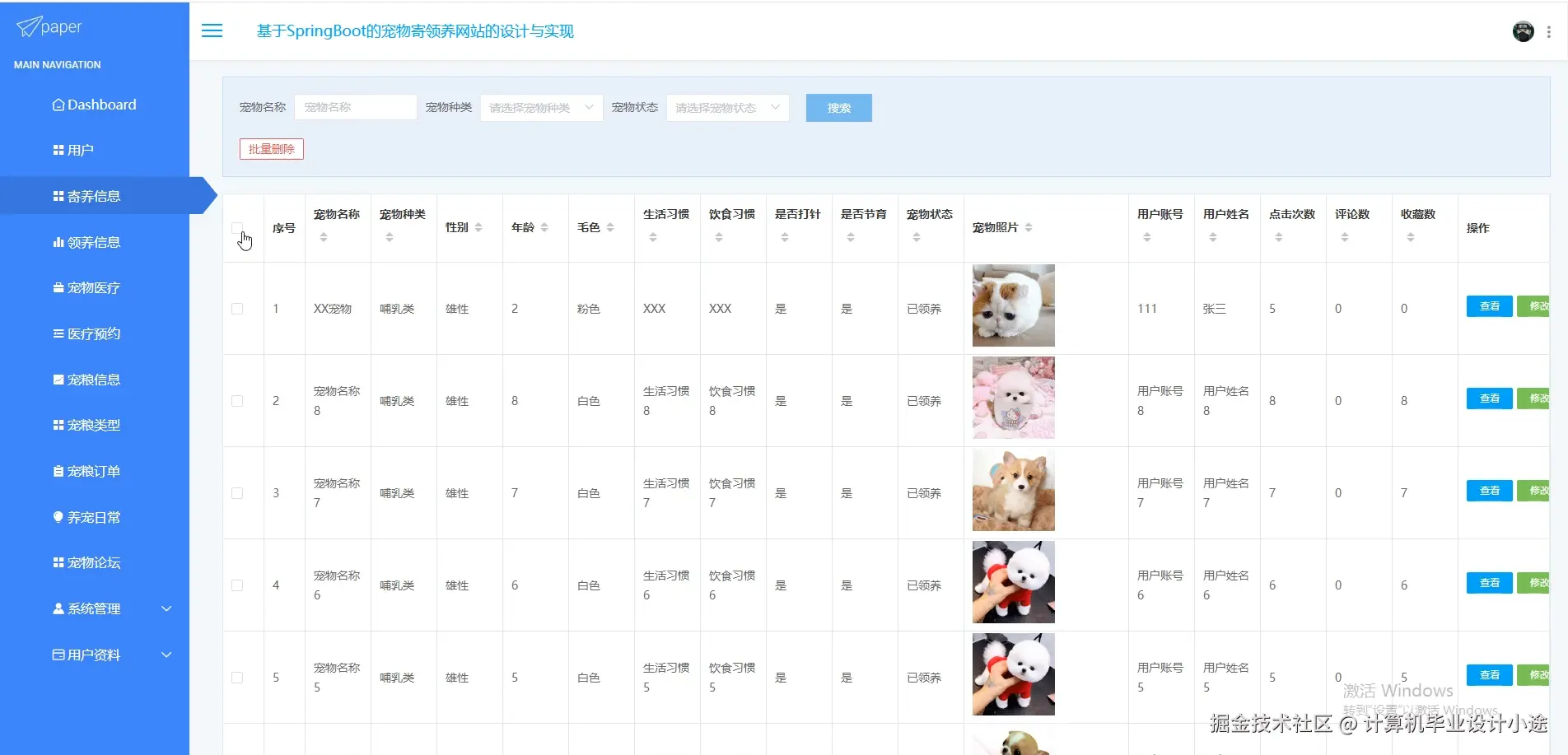Select the checkbox for row 3 宠物名称7

pos(237,493)
